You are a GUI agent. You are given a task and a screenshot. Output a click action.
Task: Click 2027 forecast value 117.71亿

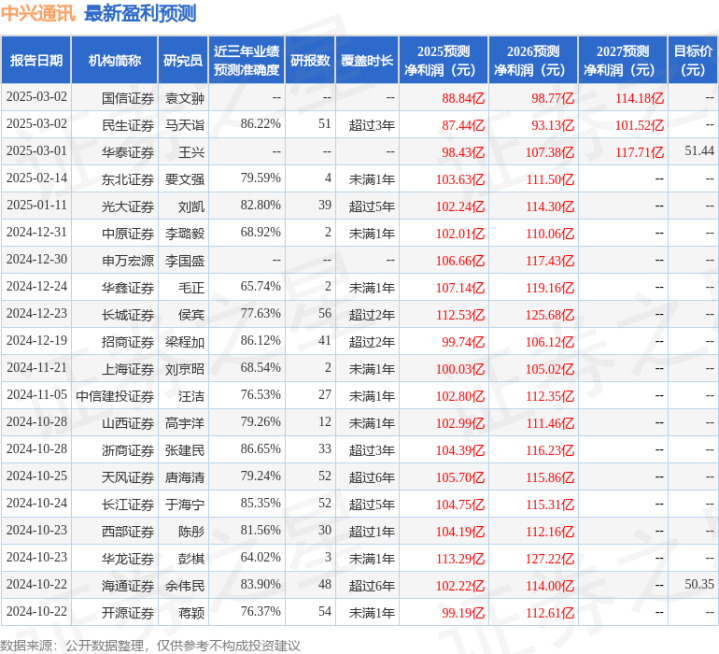pos(639,152)
